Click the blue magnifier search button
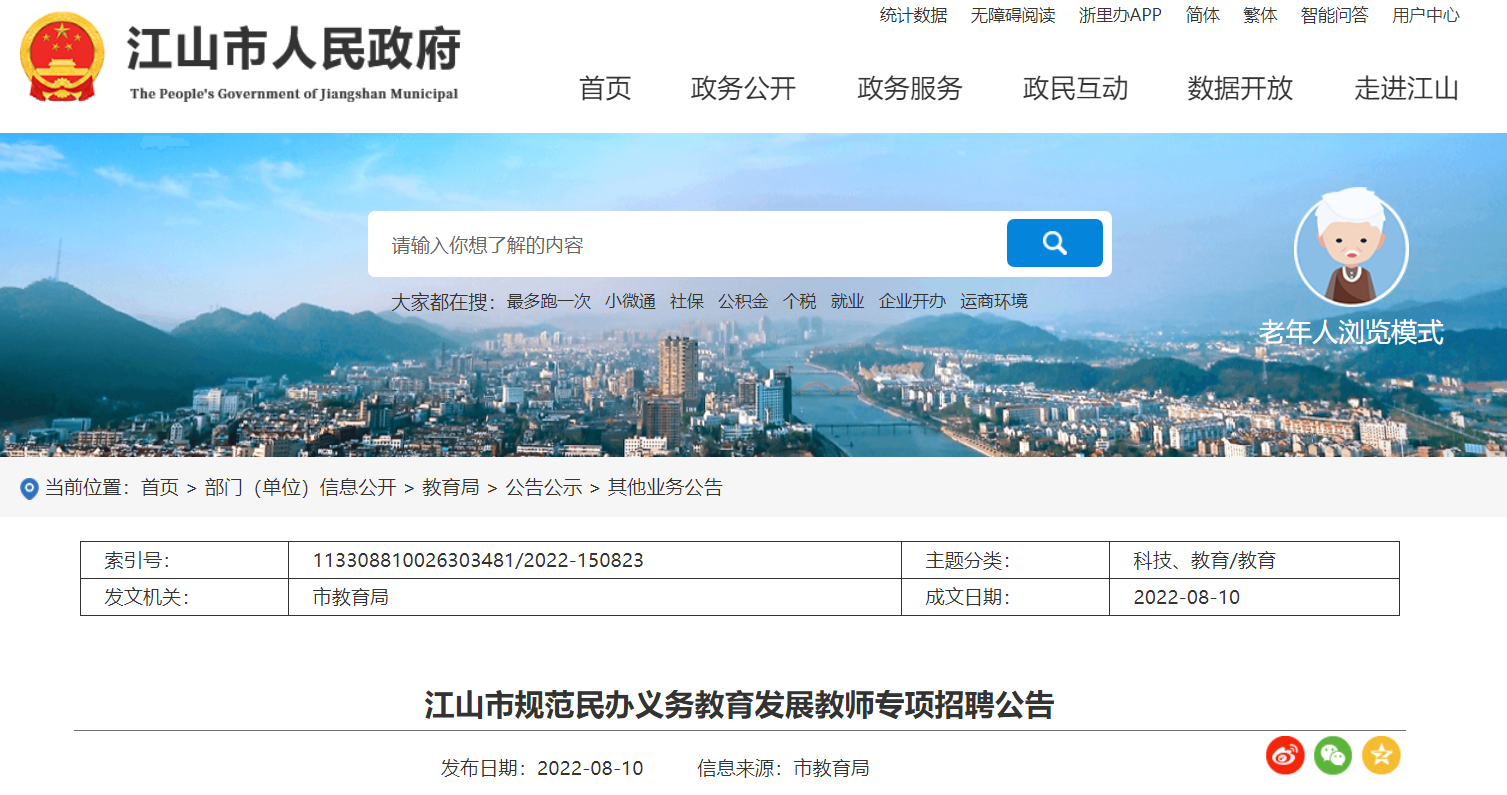 pyautogui.click(x=1054, y=243)
